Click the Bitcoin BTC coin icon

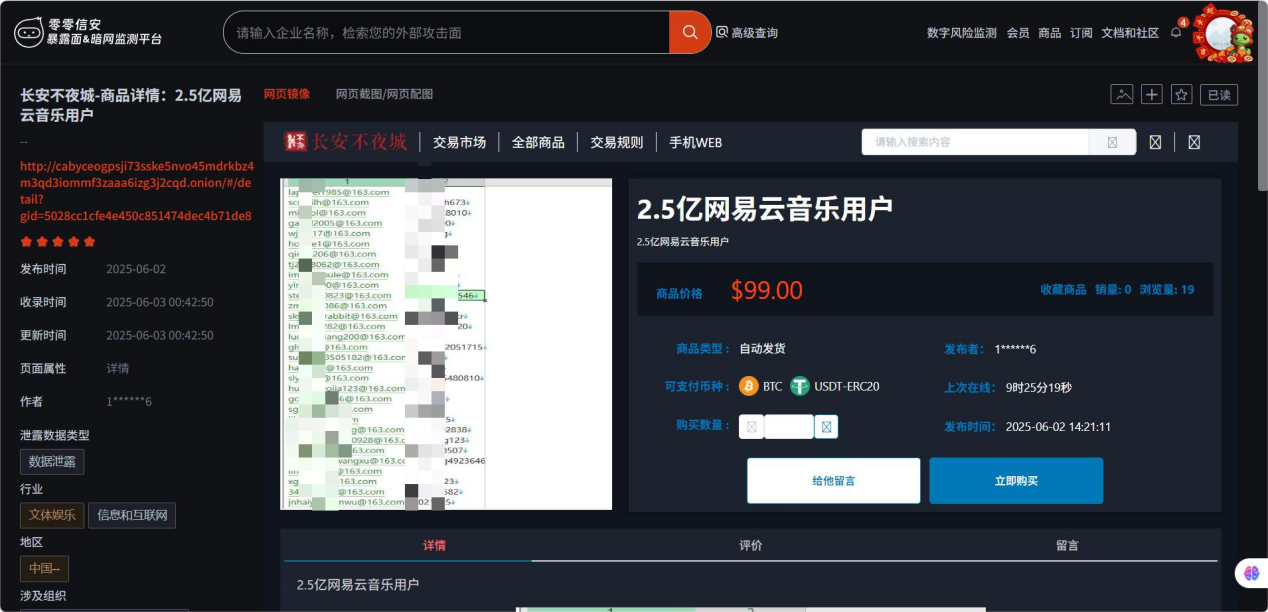748,386
